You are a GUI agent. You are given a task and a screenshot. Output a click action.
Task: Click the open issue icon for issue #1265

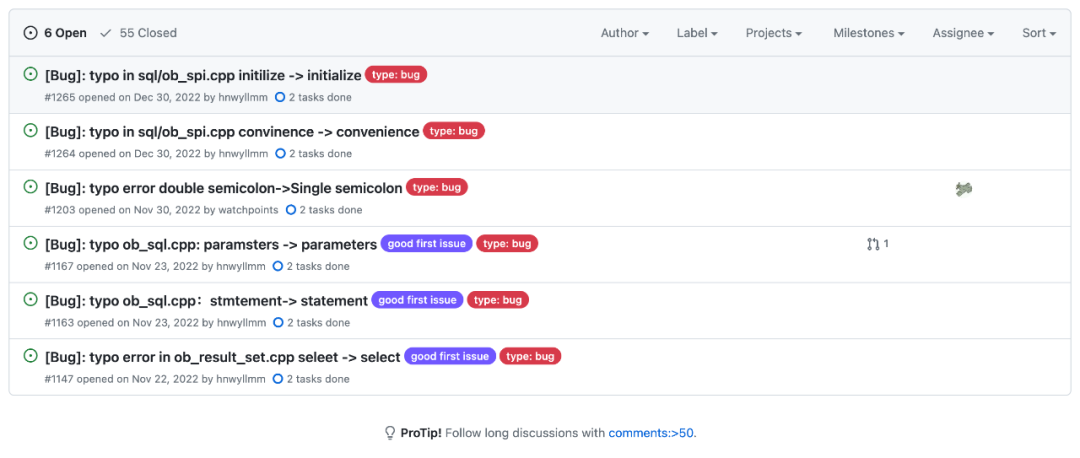(x=31, y=74)
